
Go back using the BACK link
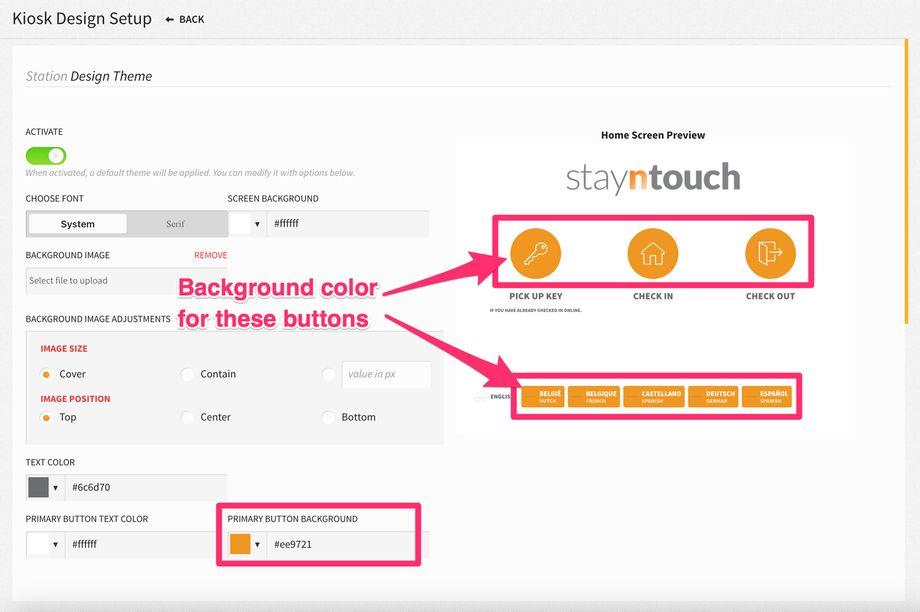[x=185, y=19]
